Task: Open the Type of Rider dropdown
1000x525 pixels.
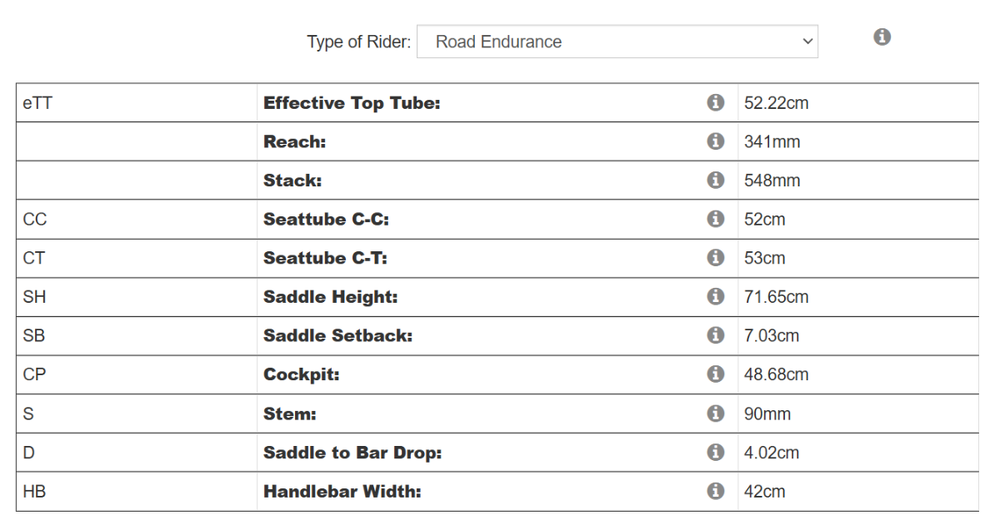Action: coord(617,42)
